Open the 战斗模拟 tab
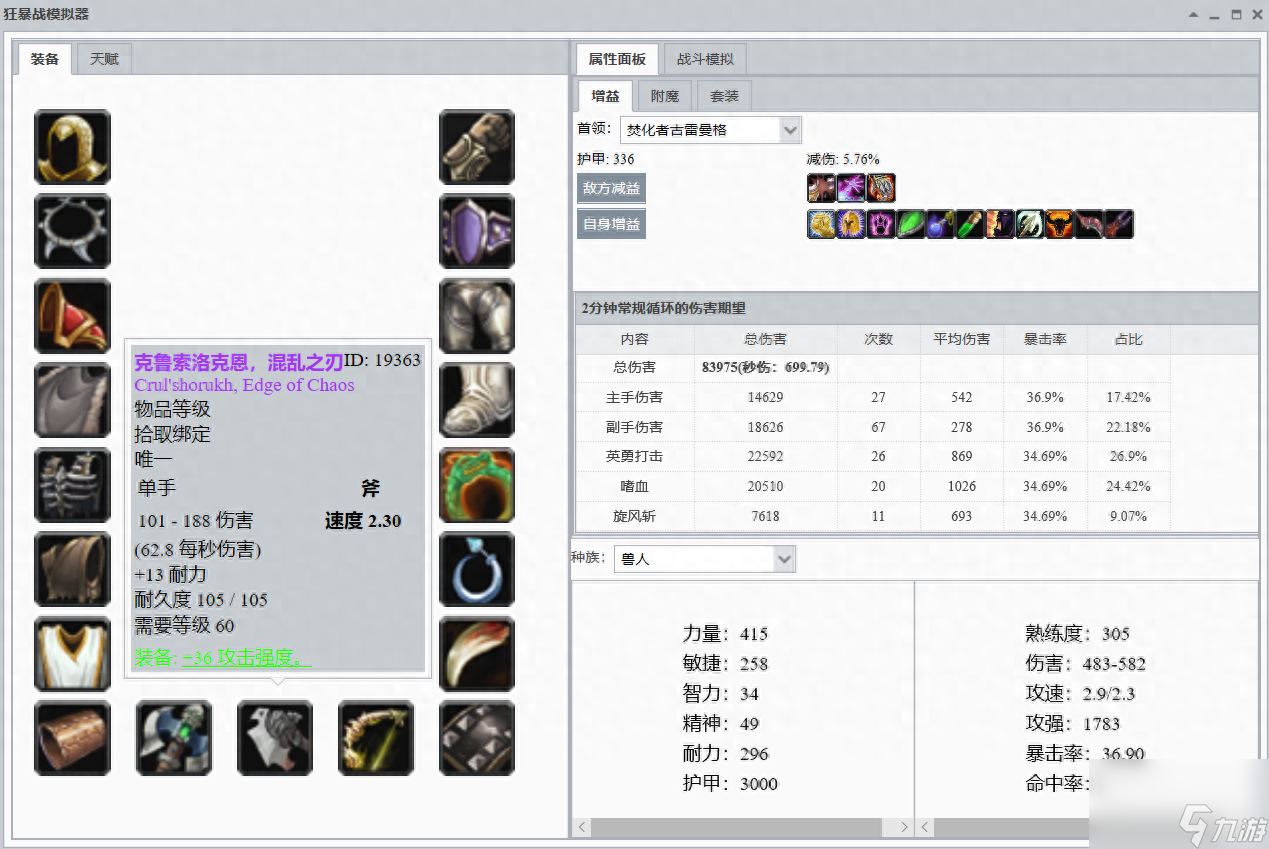The height and width of the screenshot is (849, 1269). click(x=705, y=59)
